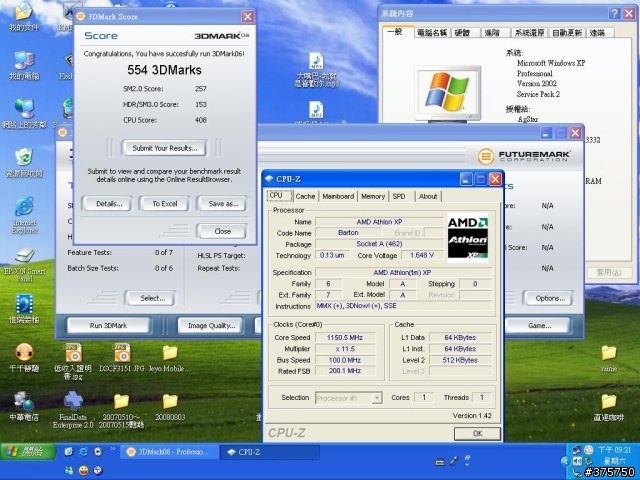Image resolution: width=640 pixels, height=480 pixels.
Task: Select the CPU tab in CPU-Z
Action: (279, 196)
